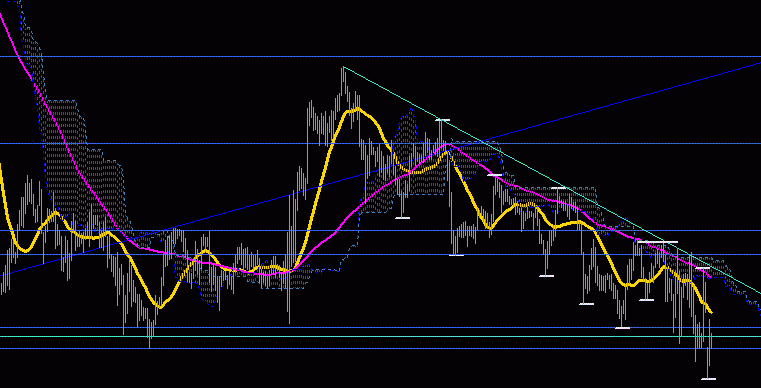761x388 pixels.
Task: Select the bottom-most horizontal blue line
Action: coord(380,348)
